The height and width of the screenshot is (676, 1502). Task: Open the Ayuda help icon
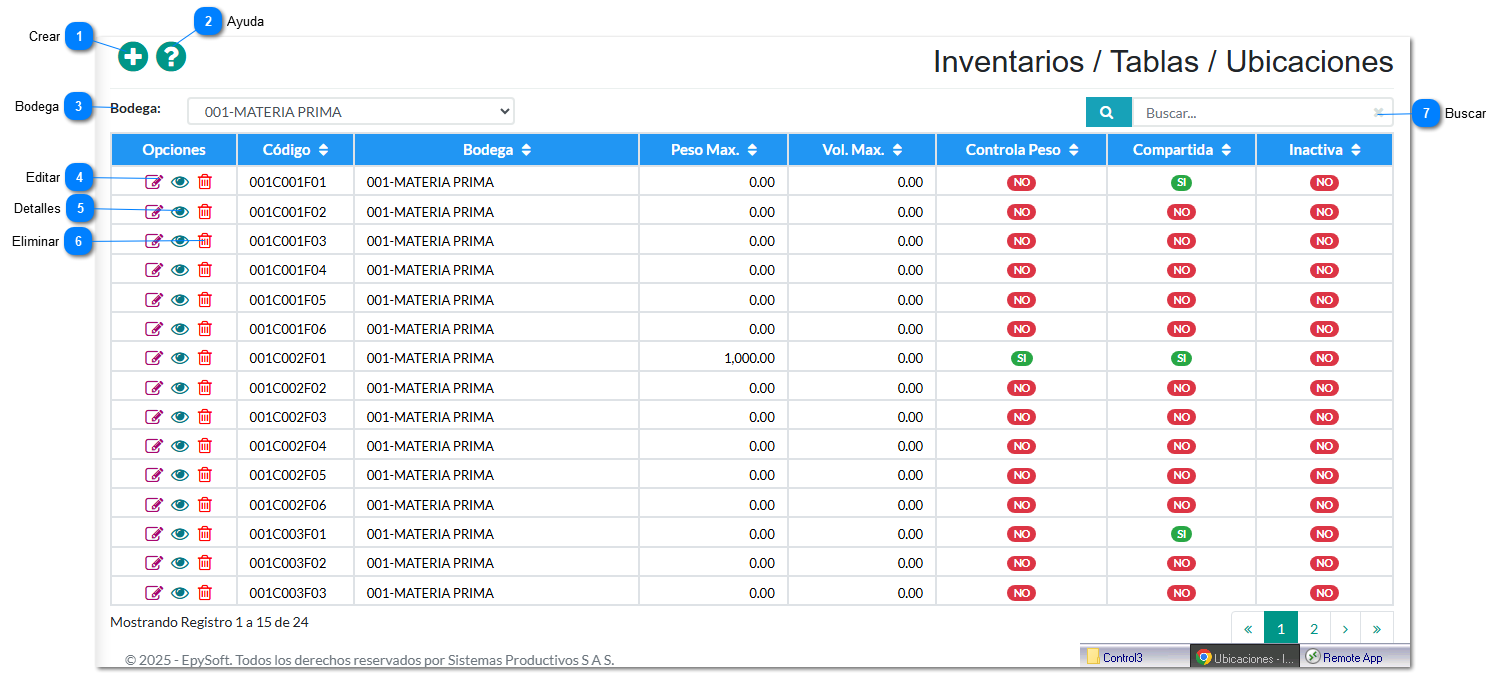coord(171,57)
